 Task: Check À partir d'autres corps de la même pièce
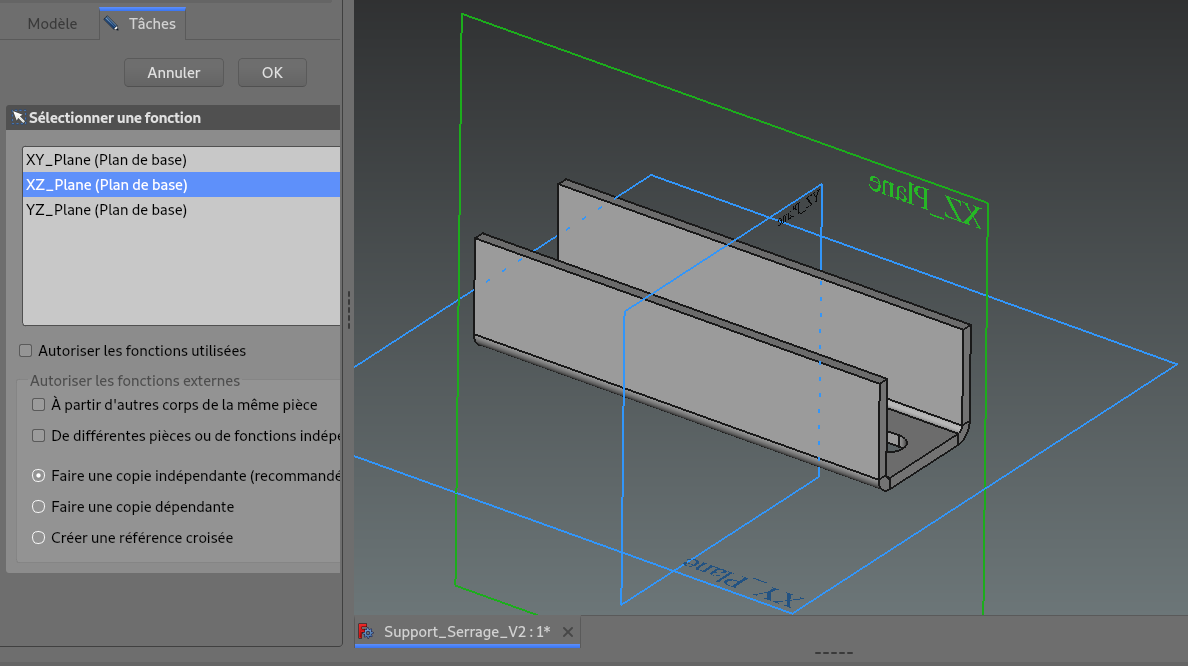(39, 405)
